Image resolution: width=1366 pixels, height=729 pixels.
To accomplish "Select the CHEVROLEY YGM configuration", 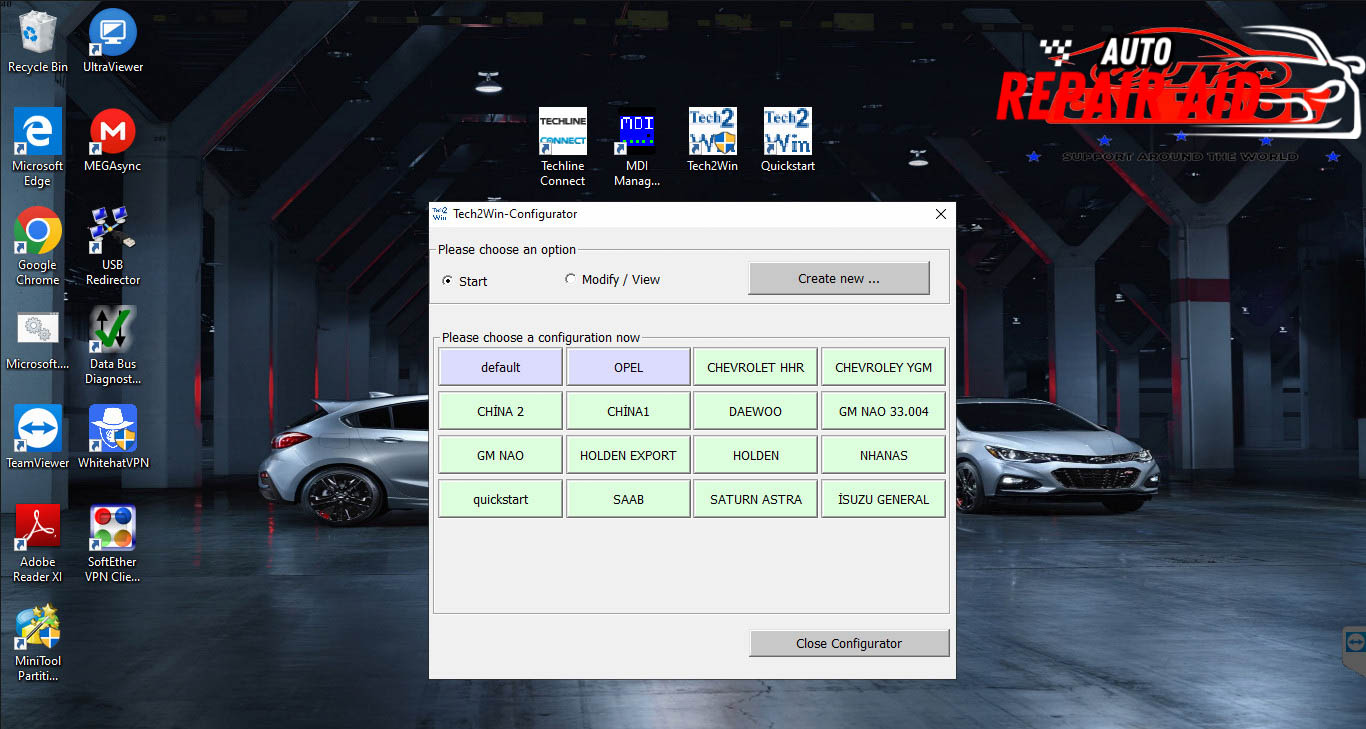I will pyautogui.click(x=883, y=367).
